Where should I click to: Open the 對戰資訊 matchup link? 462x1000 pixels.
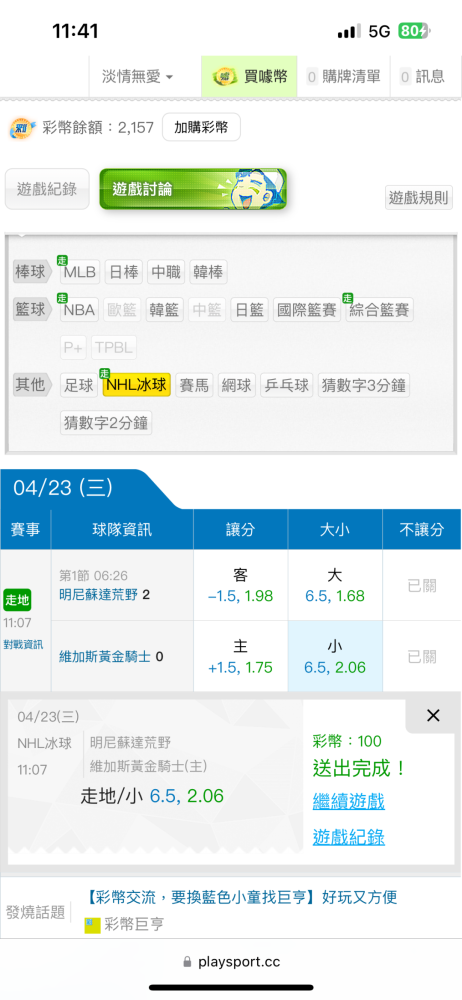(x=22, y=644)
